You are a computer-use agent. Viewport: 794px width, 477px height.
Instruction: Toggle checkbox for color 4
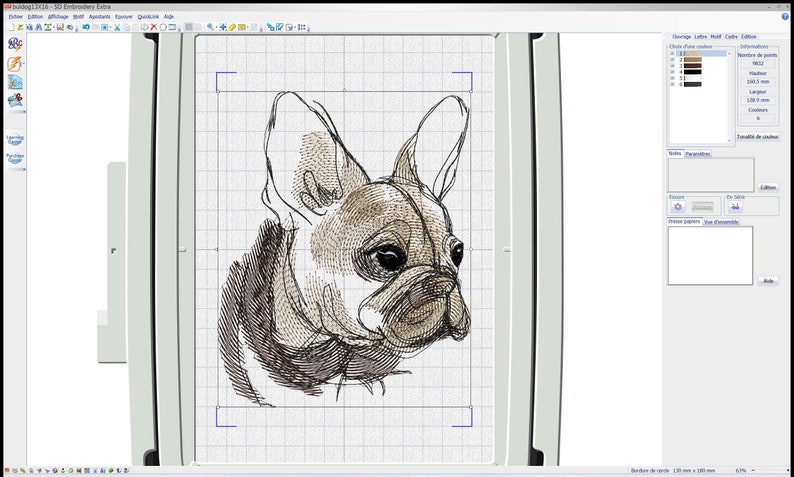point(672,72)
